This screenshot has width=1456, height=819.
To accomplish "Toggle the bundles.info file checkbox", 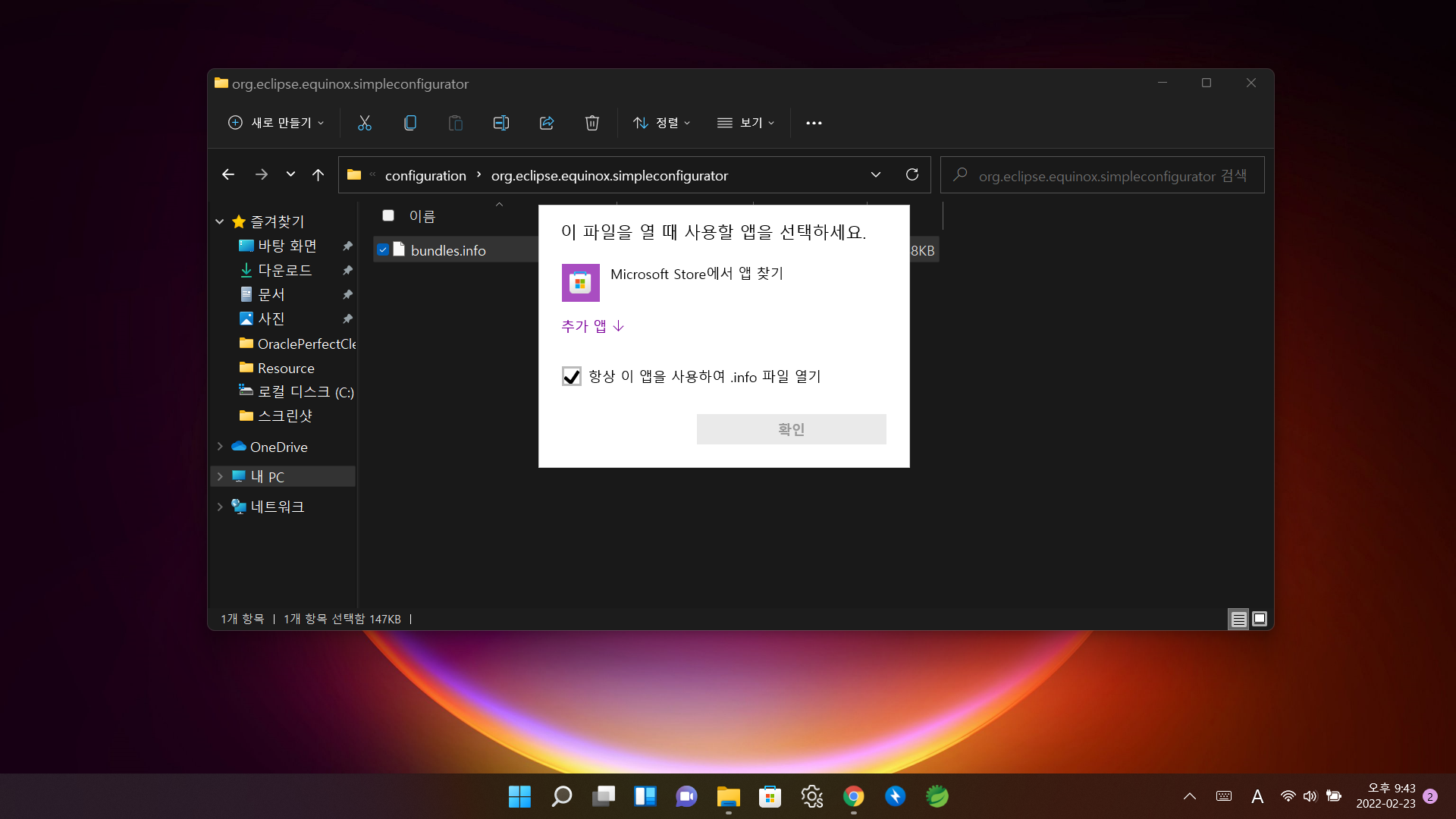I will tap(383, 250).
